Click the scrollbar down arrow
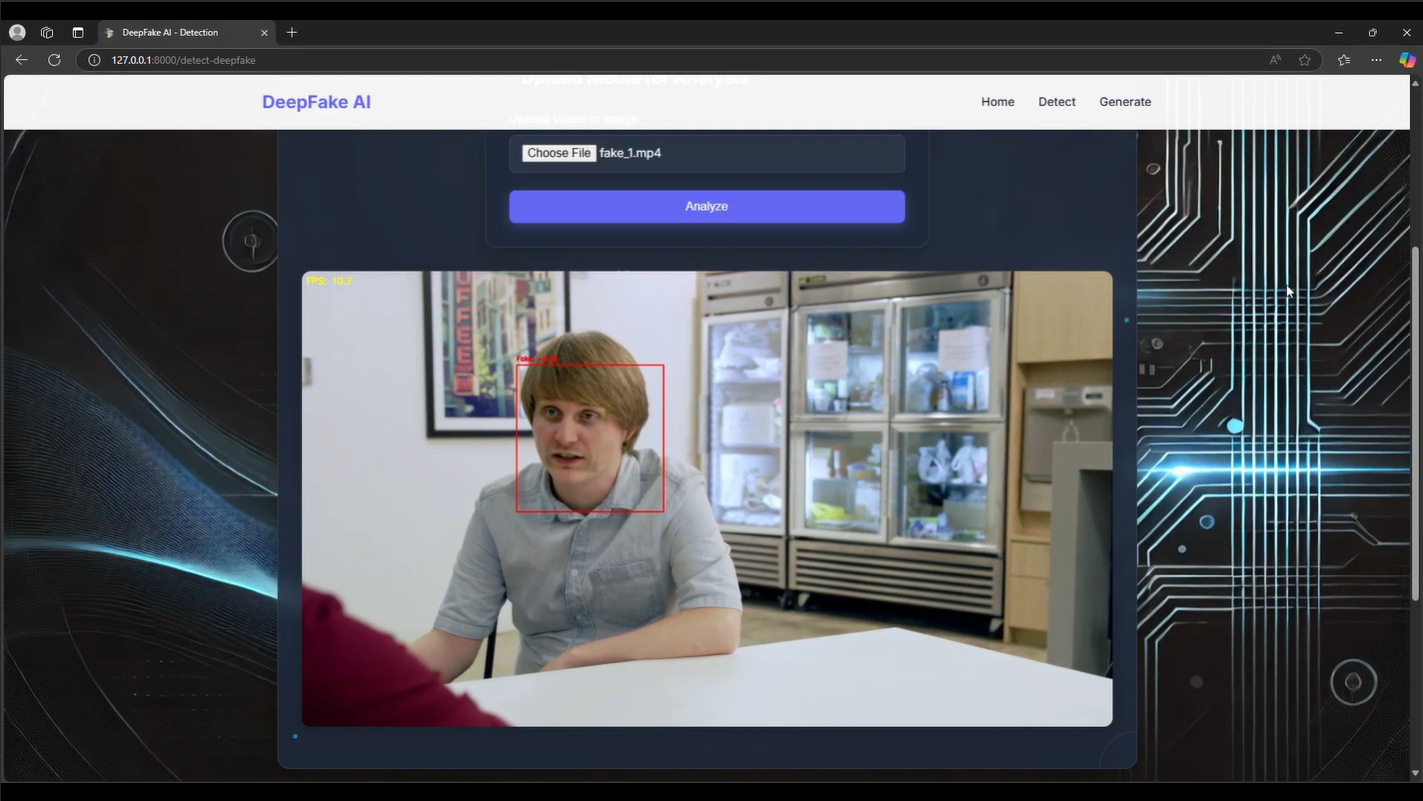Viewport: 1423px width, 801px height. click(1416, 773)
